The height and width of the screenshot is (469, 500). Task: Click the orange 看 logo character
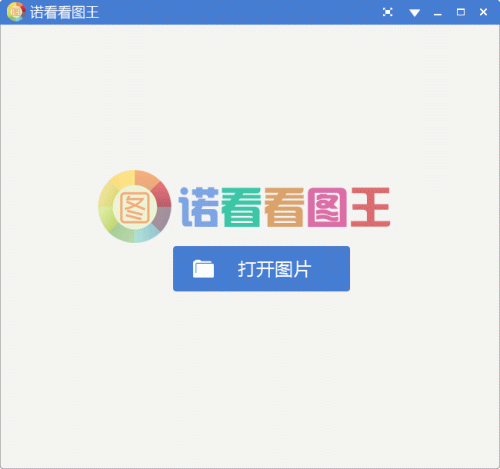(284, 207)
